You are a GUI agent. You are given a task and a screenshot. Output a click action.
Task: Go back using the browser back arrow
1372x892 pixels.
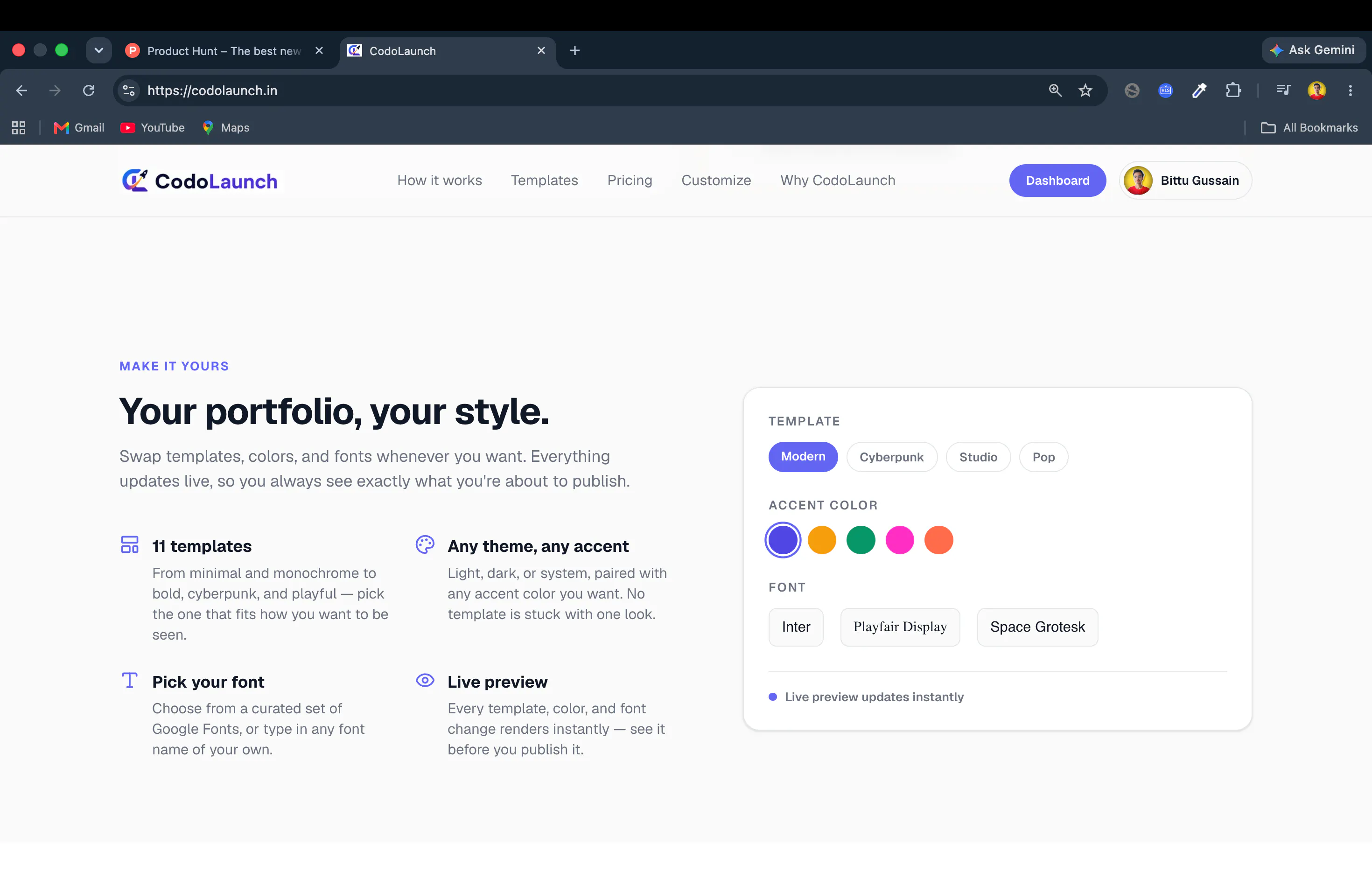21,91
